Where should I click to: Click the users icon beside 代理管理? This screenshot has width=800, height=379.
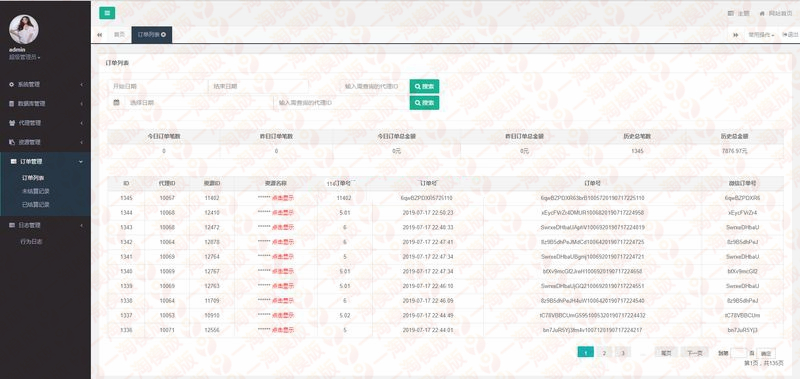[x=12, y=123]
